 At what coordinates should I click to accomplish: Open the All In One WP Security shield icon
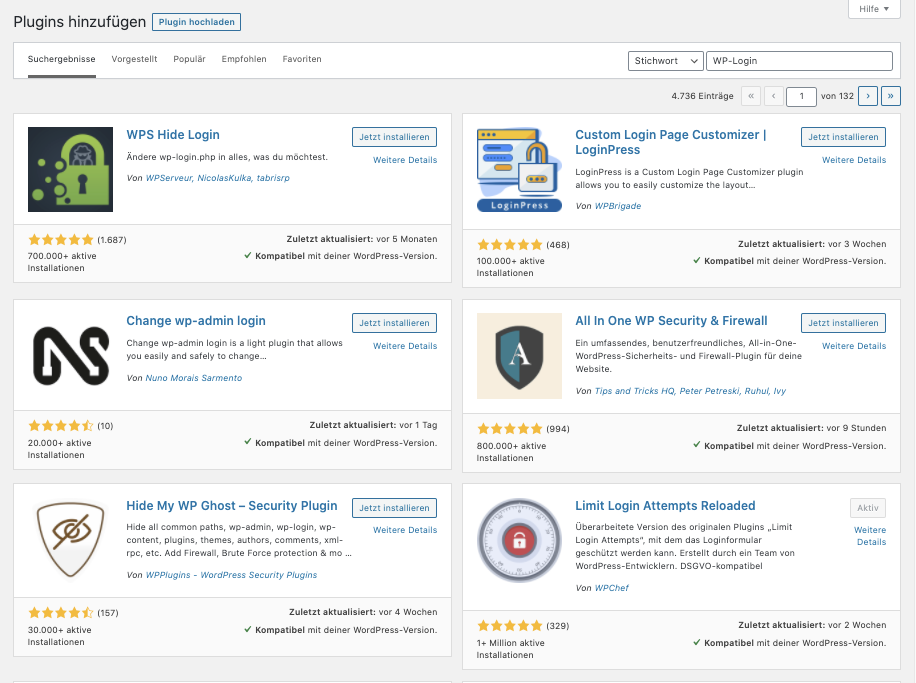519,356
